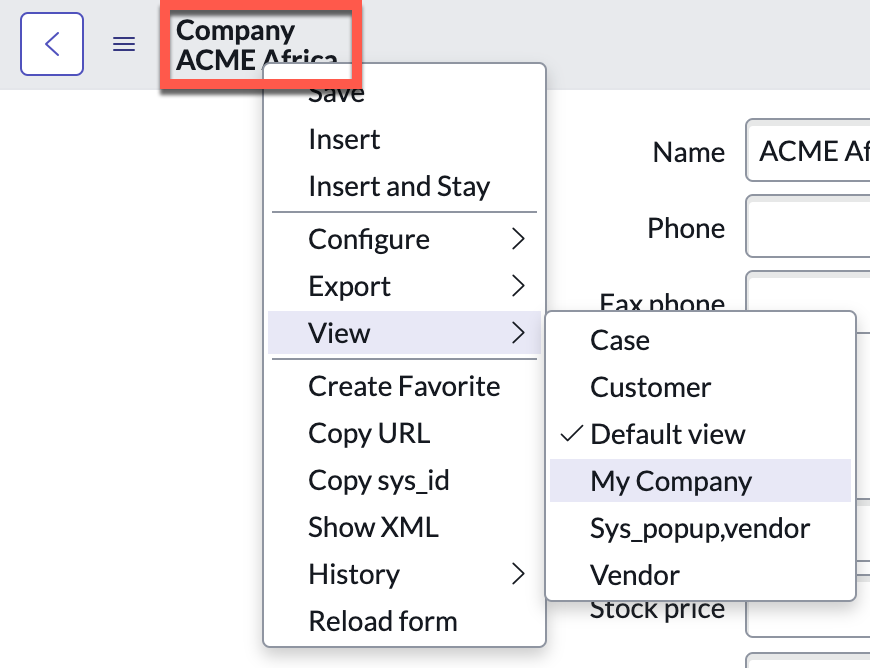Expand the History submenu
This screenshot has width=870, height=668.
pos(404,574)
